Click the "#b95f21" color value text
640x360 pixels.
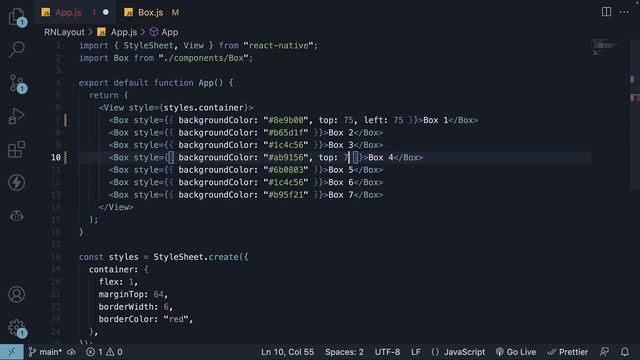pyautogui.click(x=286, y=195)
